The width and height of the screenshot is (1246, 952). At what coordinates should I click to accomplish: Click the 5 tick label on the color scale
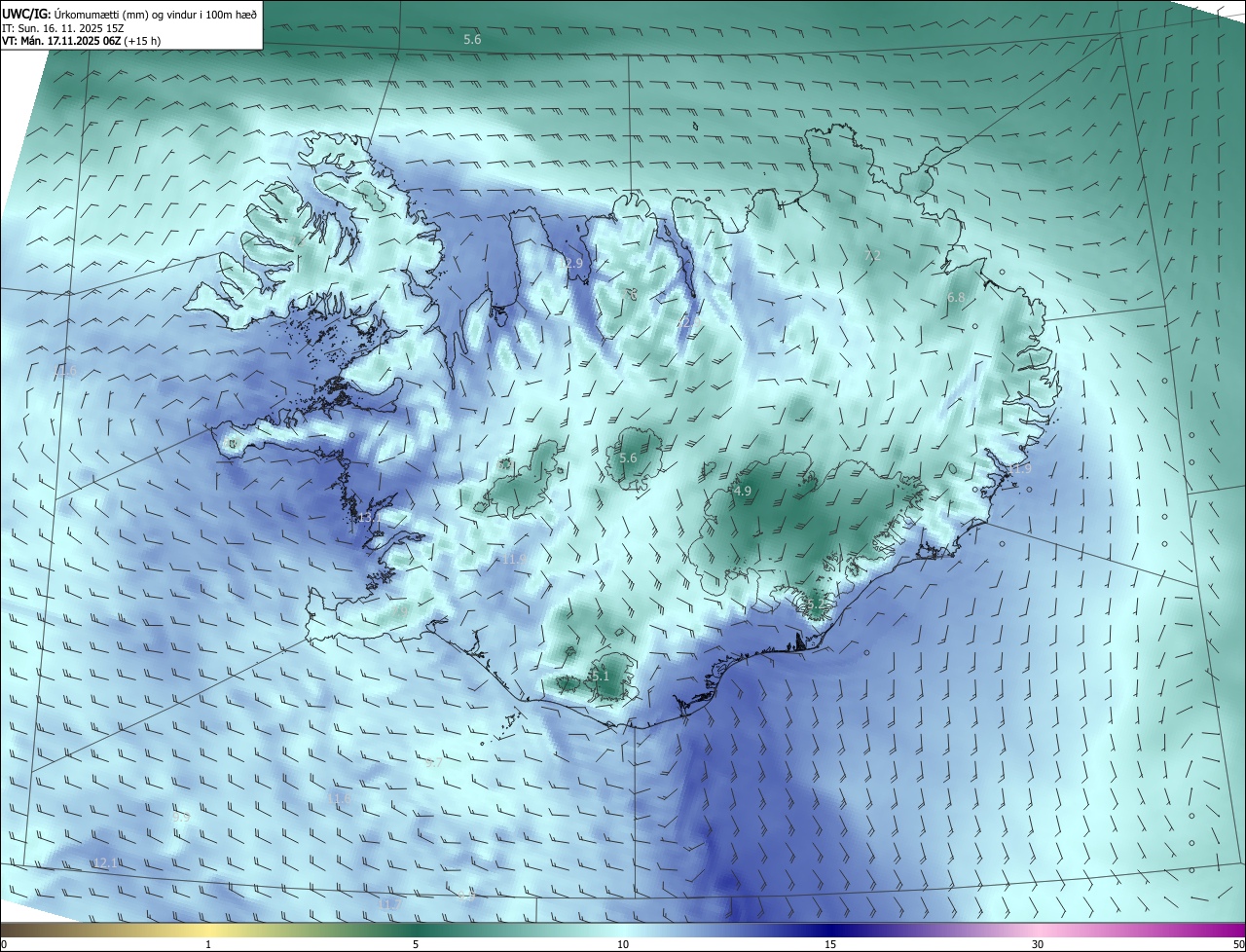point(416,944)
